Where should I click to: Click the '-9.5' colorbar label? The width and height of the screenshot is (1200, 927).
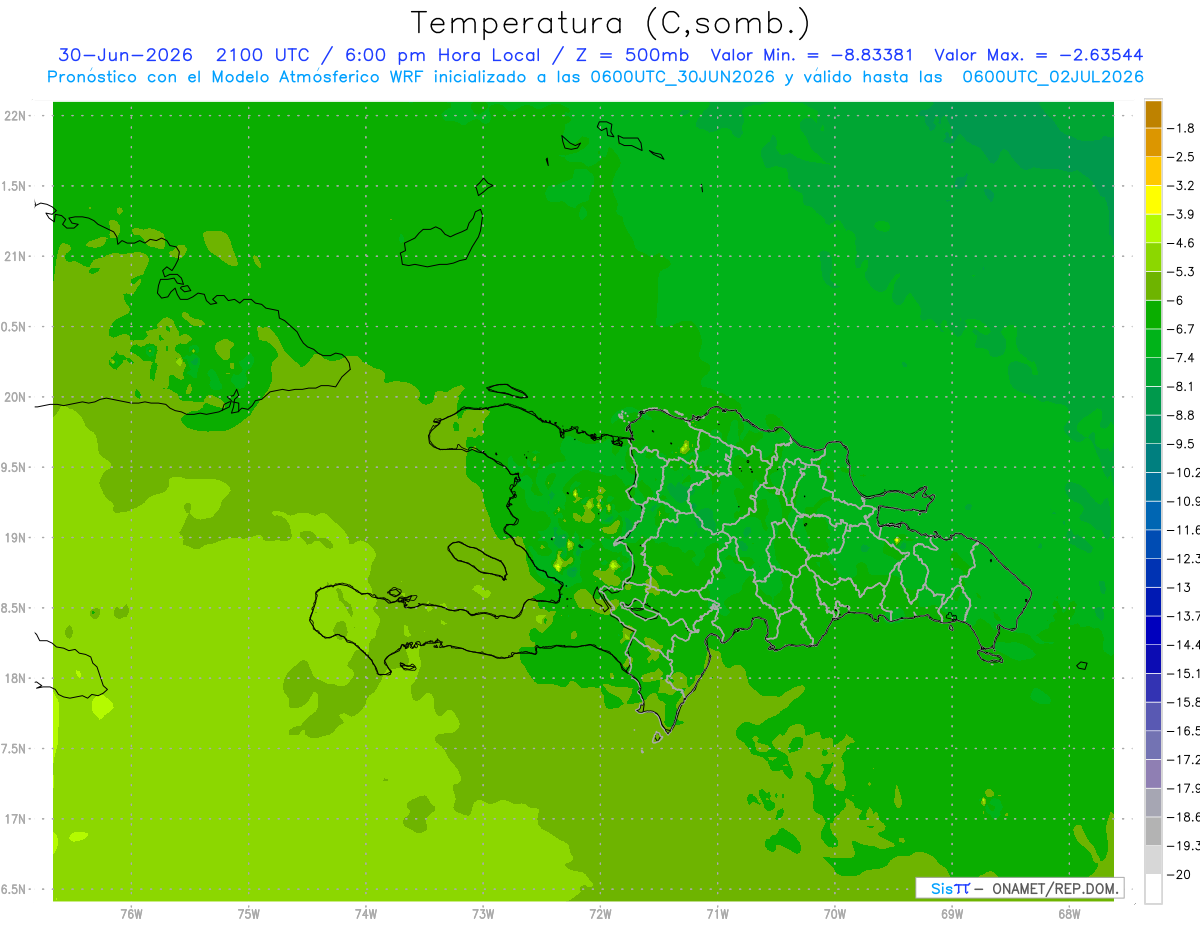(x=1182, y=444)
